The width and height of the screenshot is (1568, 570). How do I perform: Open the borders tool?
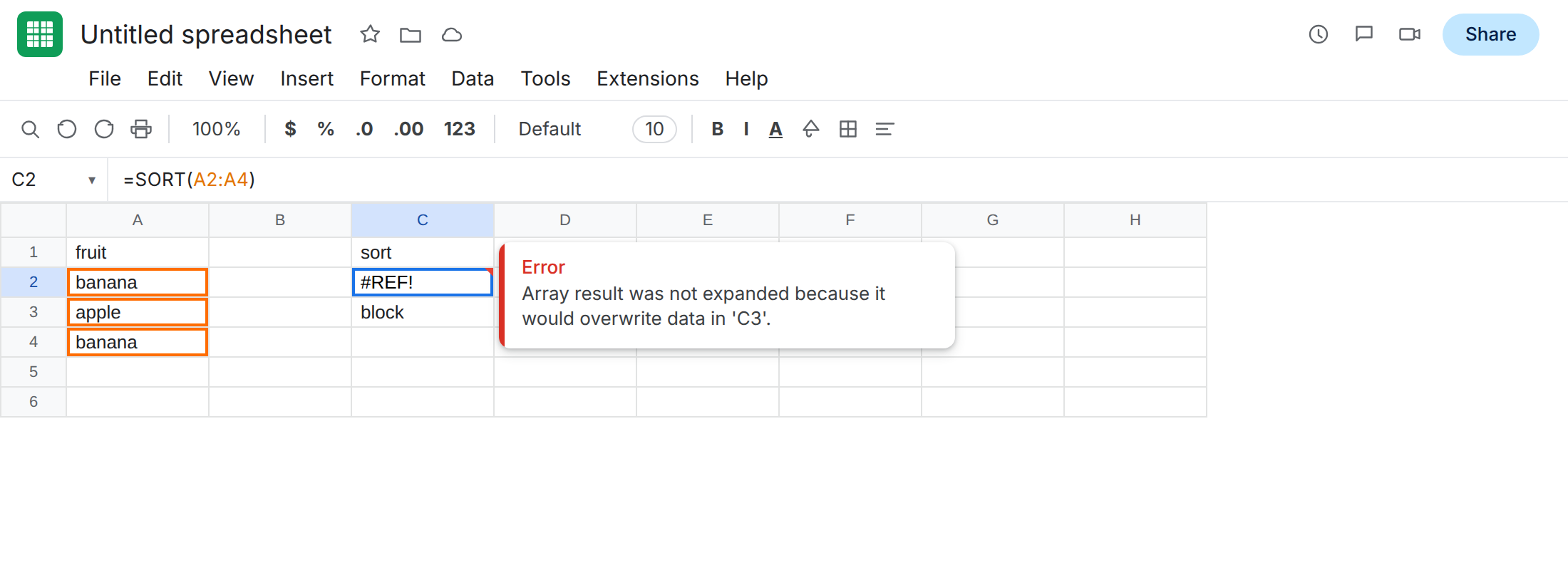848,129
